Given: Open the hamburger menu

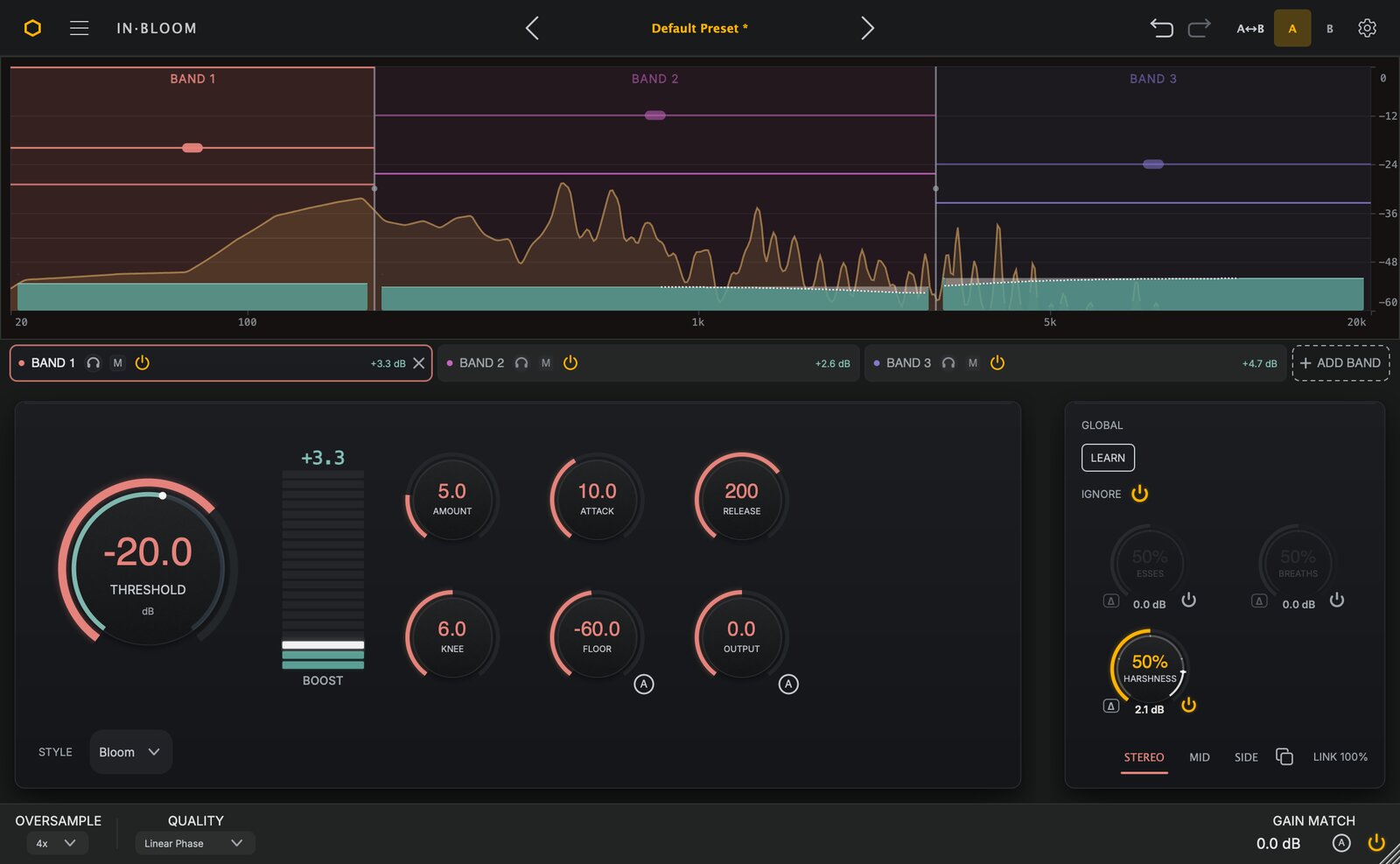Looking at the screenshot, I should [80, 28].
